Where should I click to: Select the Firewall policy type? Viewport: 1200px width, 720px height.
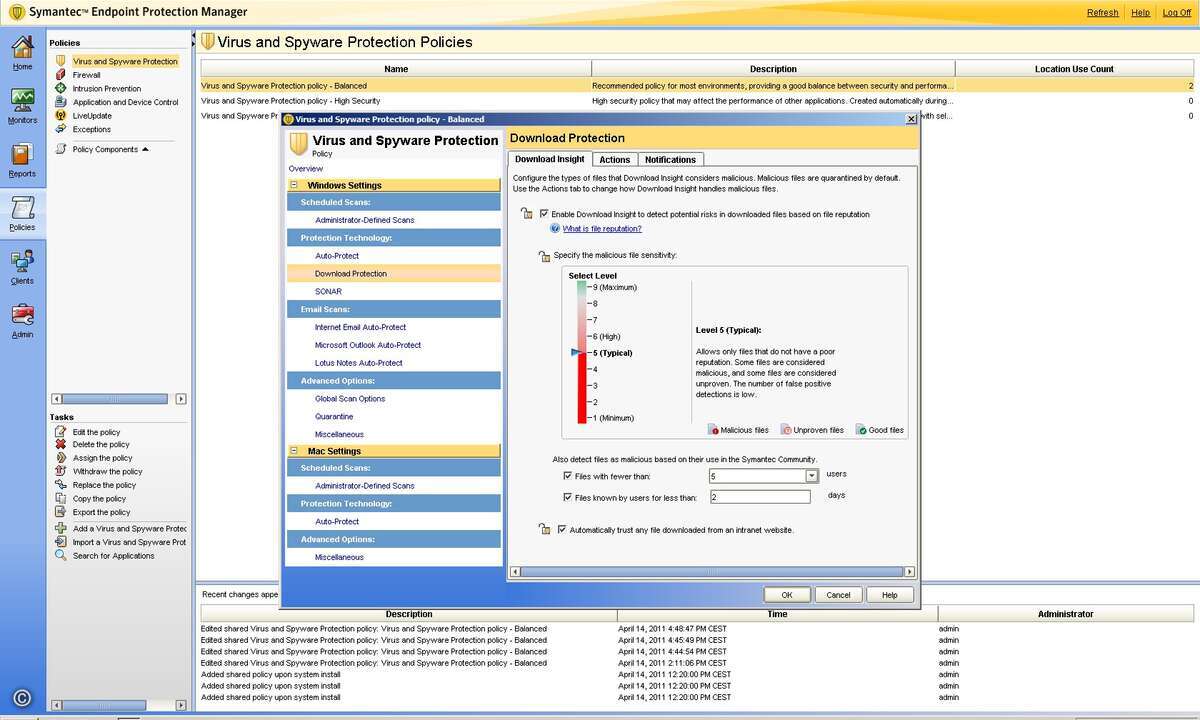coord(86,75)
